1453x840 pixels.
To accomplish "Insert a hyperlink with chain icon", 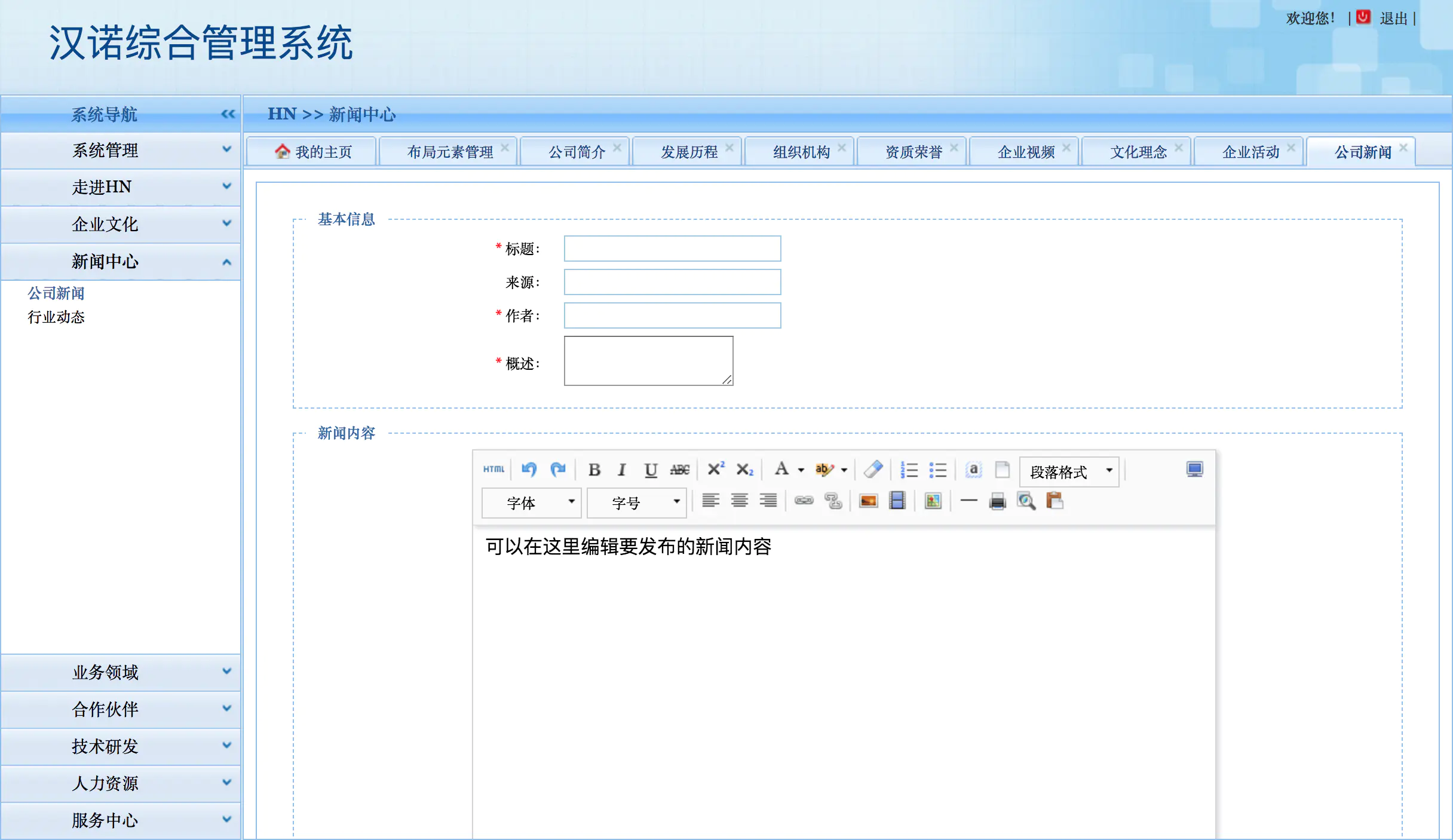I will point(804,501).
